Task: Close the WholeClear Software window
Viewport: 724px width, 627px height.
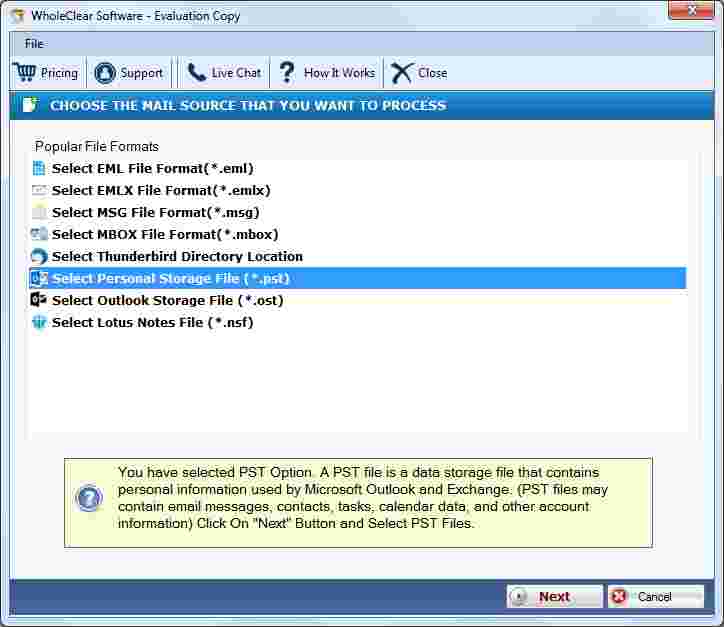Action: pos(691,10)
